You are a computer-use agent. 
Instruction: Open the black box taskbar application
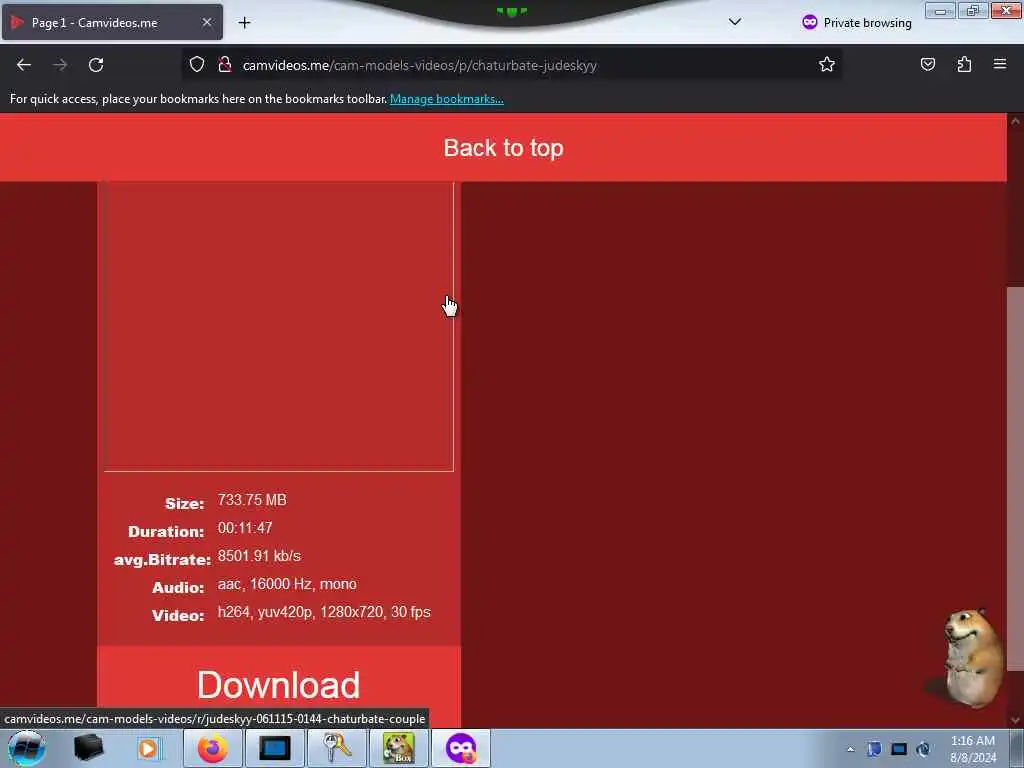tap(89, 748)
